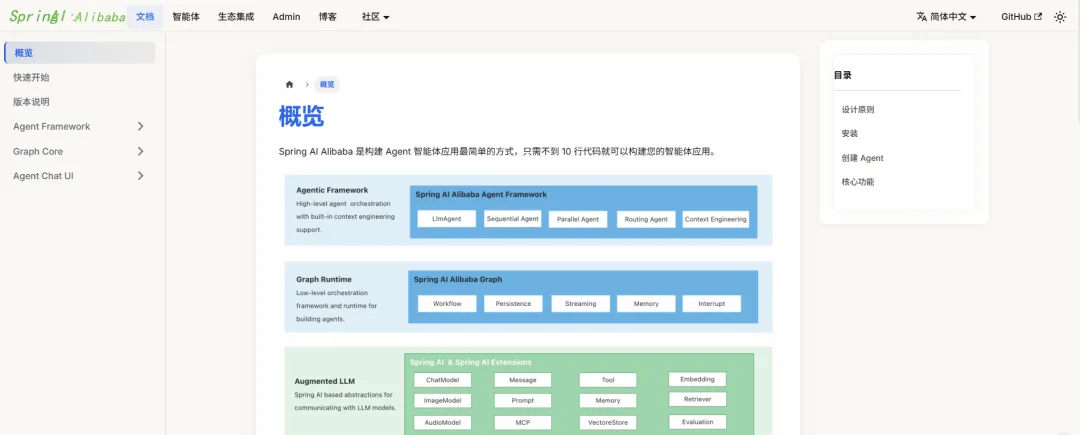
Task: Click the language translate icon
Action: click(922, 17)
